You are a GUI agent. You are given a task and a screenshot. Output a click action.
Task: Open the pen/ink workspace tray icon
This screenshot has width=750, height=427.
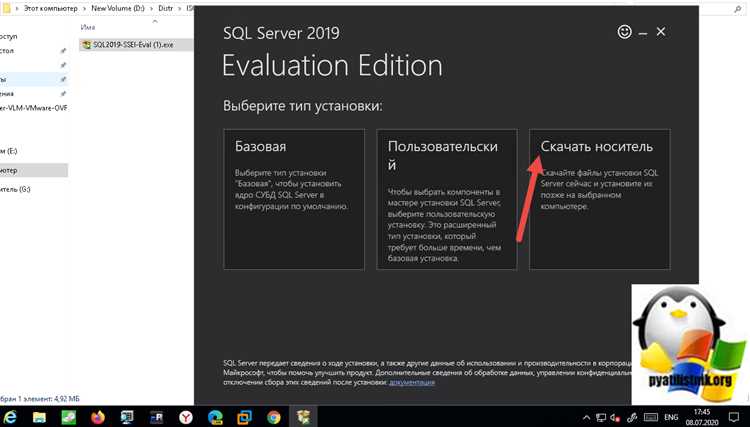pos(632,417)
